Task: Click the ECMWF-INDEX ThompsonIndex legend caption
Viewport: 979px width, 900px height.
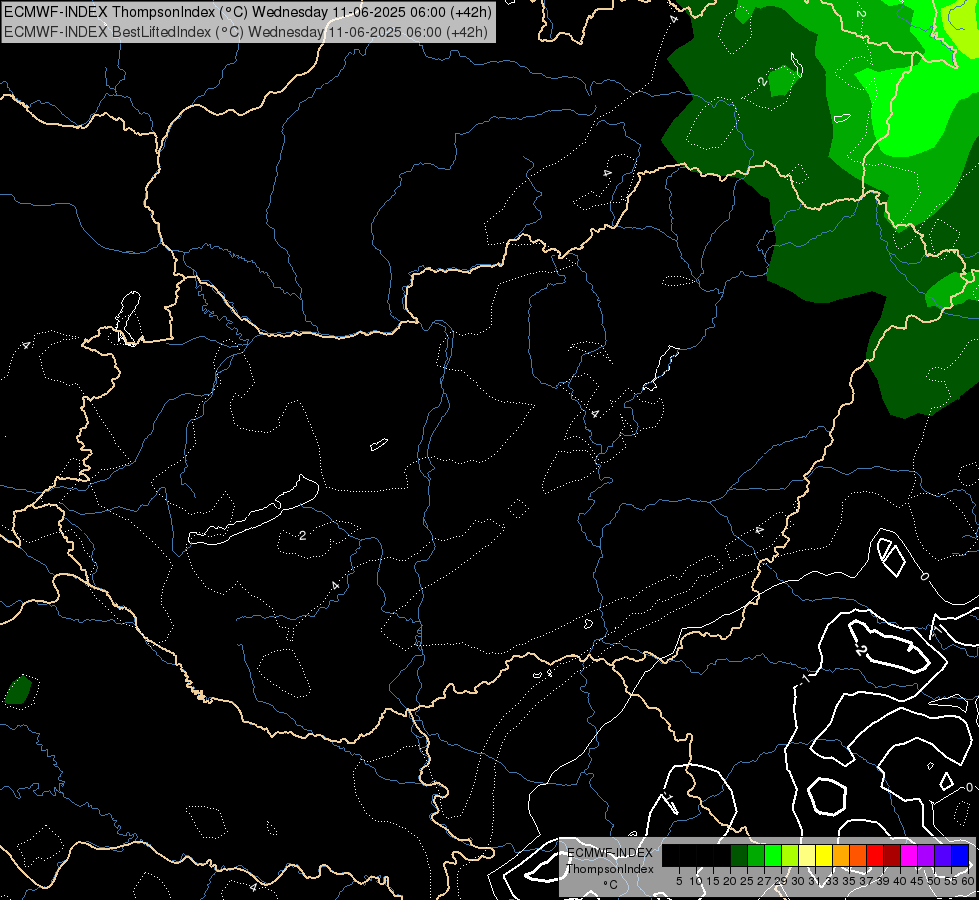Action: (610, 861)
